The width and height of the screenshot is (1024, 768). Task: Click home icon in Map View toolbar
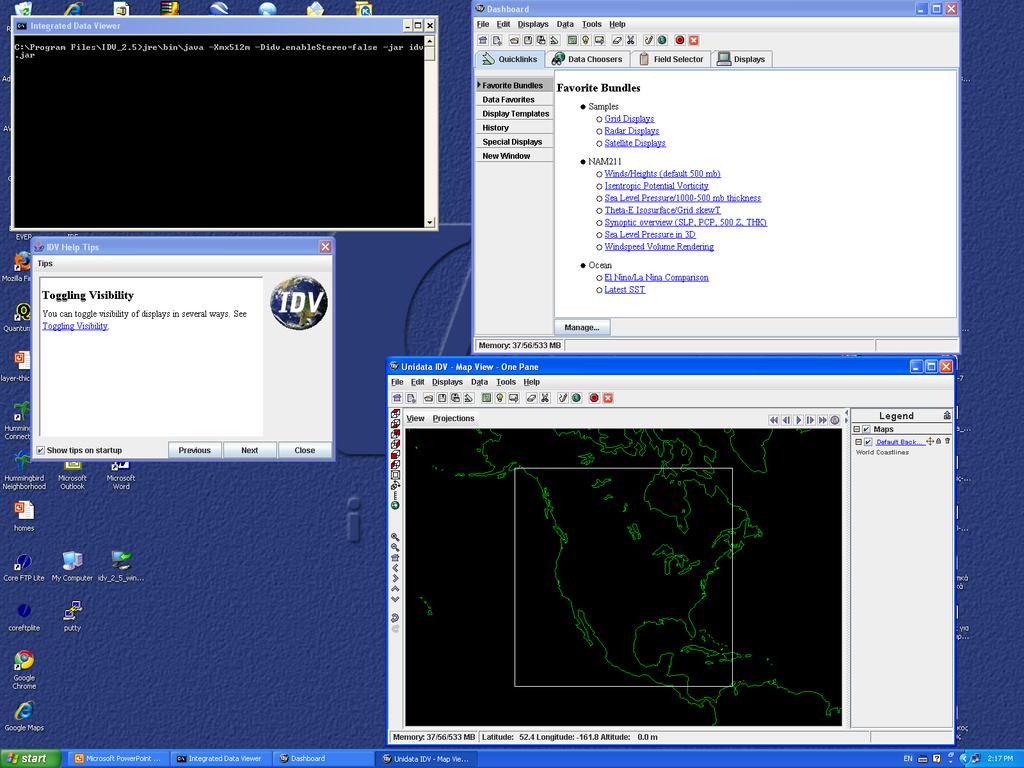coord(397,398)
